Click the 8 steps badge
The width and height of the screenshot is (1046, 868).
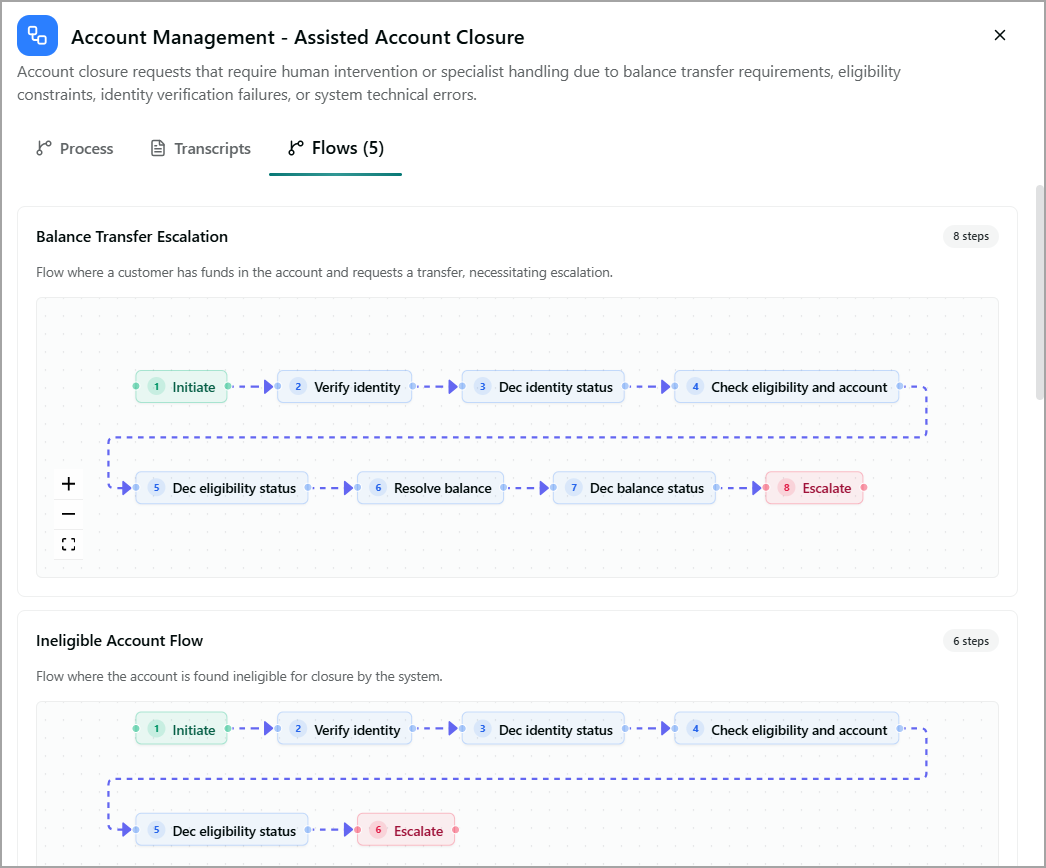click(971, 236)
